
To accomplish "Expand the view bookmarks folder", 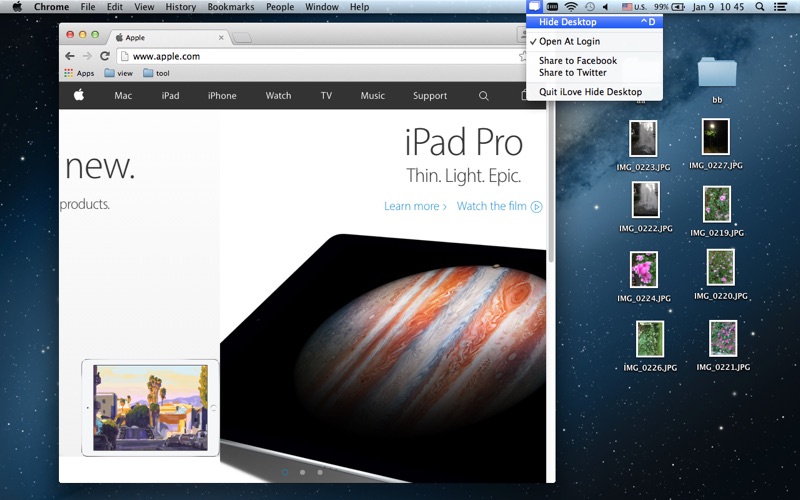I will click(118, 73).
